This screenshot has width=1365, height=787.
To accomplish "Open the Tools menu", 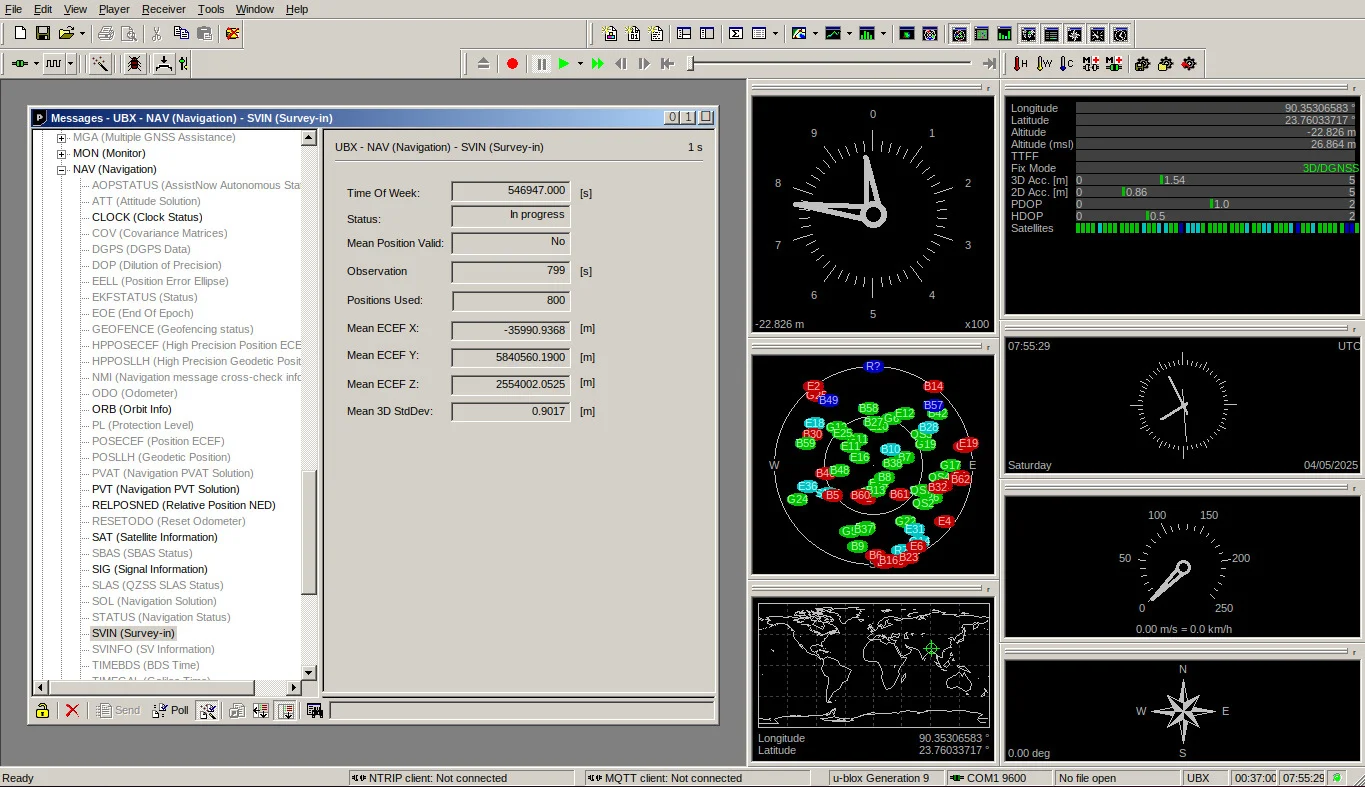I will point(211,9).
